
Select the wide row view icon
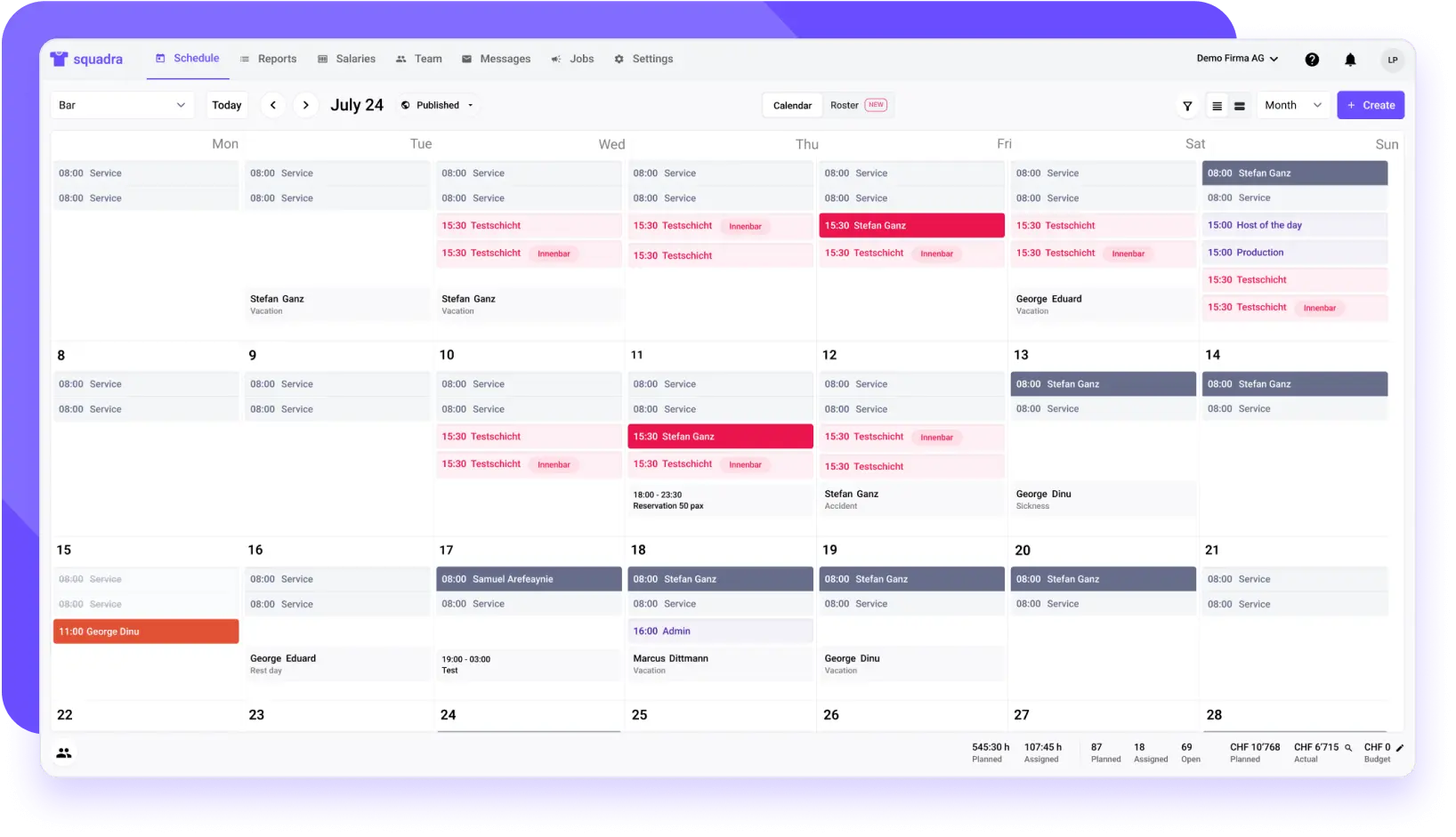(1239, 106)
